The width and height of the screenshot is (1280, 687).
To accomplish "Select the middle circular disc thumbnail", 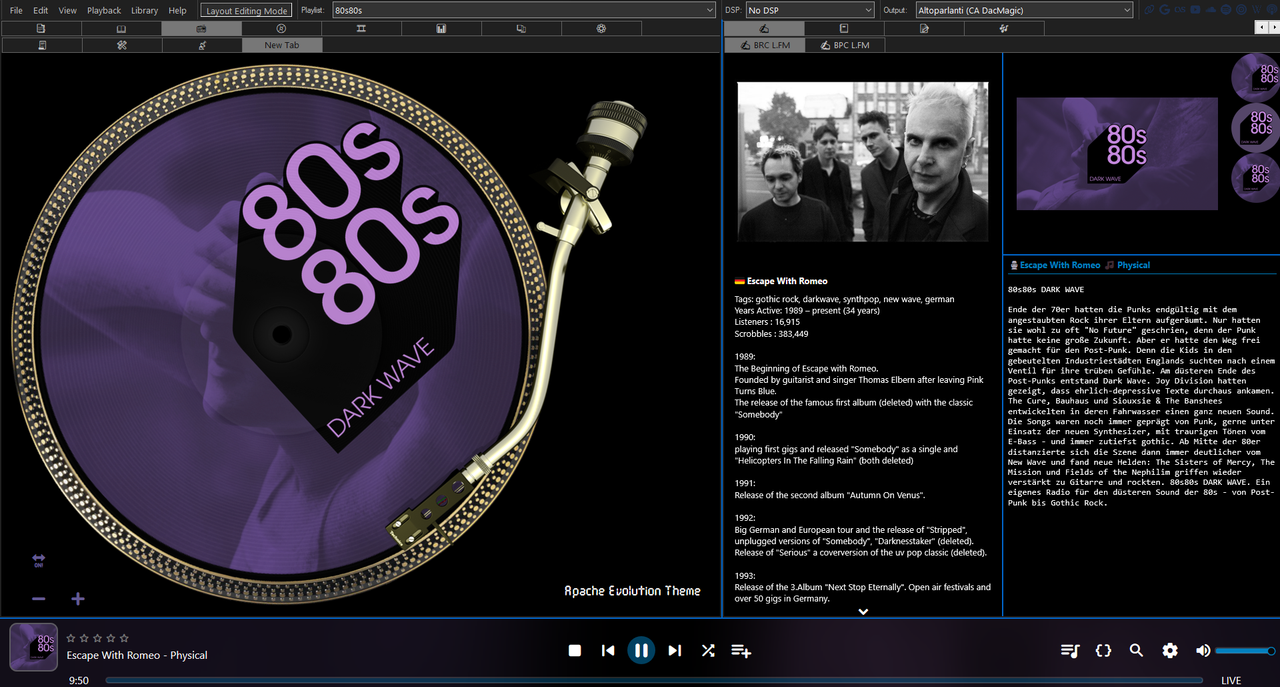I will (1255, 127).
